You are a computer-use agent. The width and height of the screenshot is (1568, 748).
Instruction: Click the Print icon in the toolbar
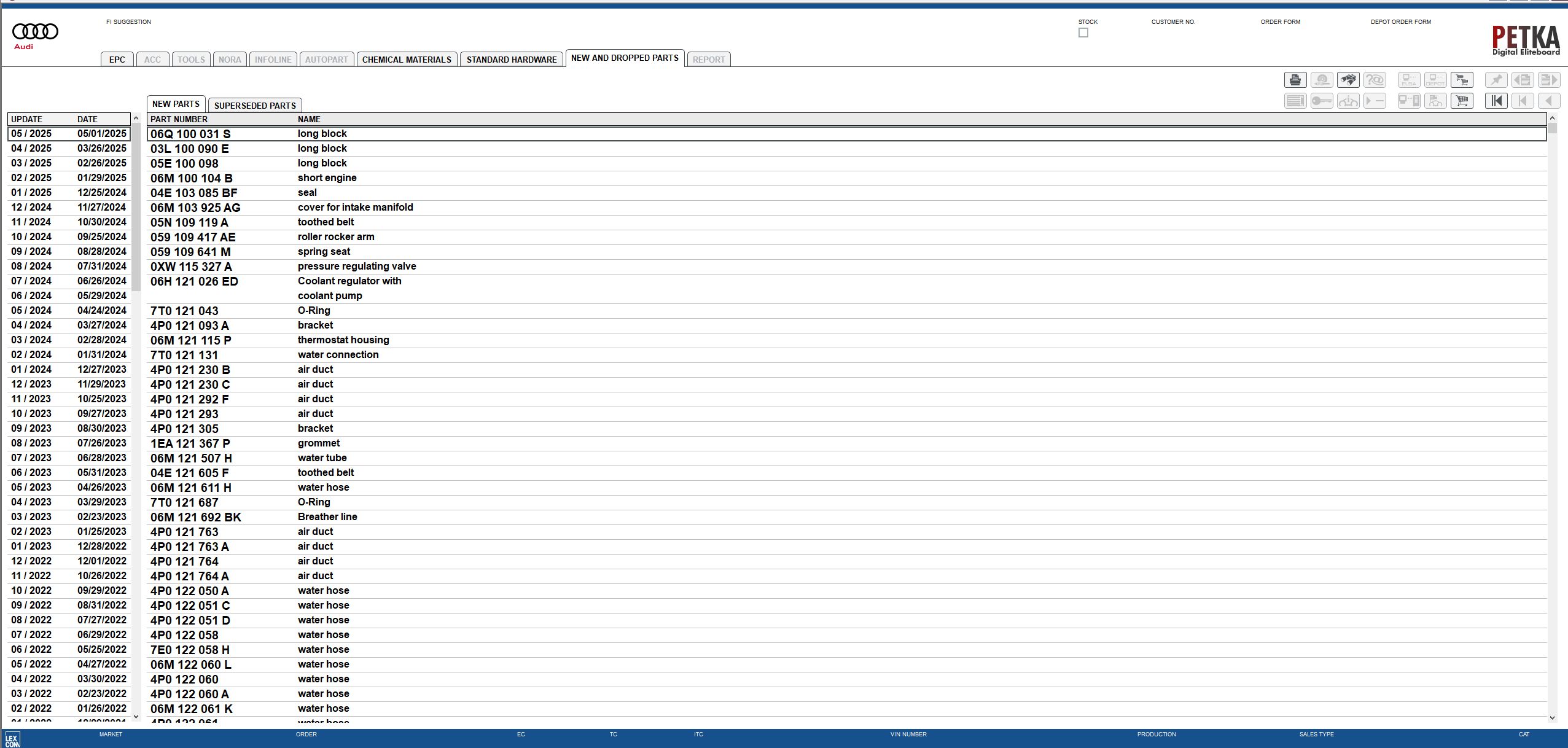[1295, 79]
